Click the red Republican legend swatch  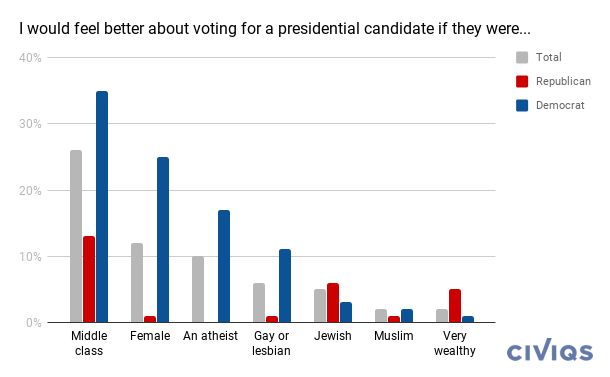522,81
